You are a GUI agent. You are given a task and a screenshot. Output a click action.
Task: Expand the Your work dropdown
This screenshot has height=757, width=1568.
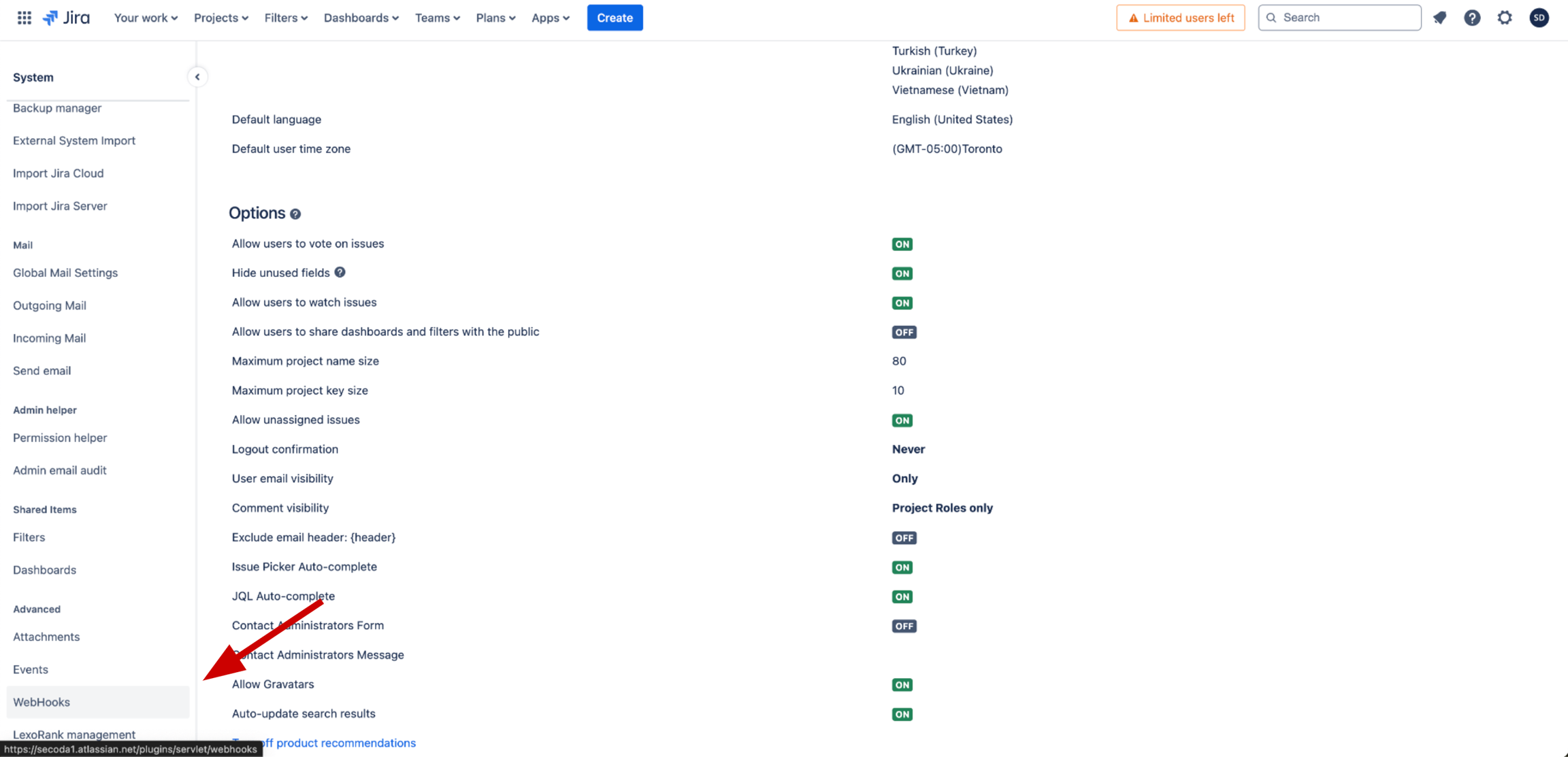click(146, 18)
